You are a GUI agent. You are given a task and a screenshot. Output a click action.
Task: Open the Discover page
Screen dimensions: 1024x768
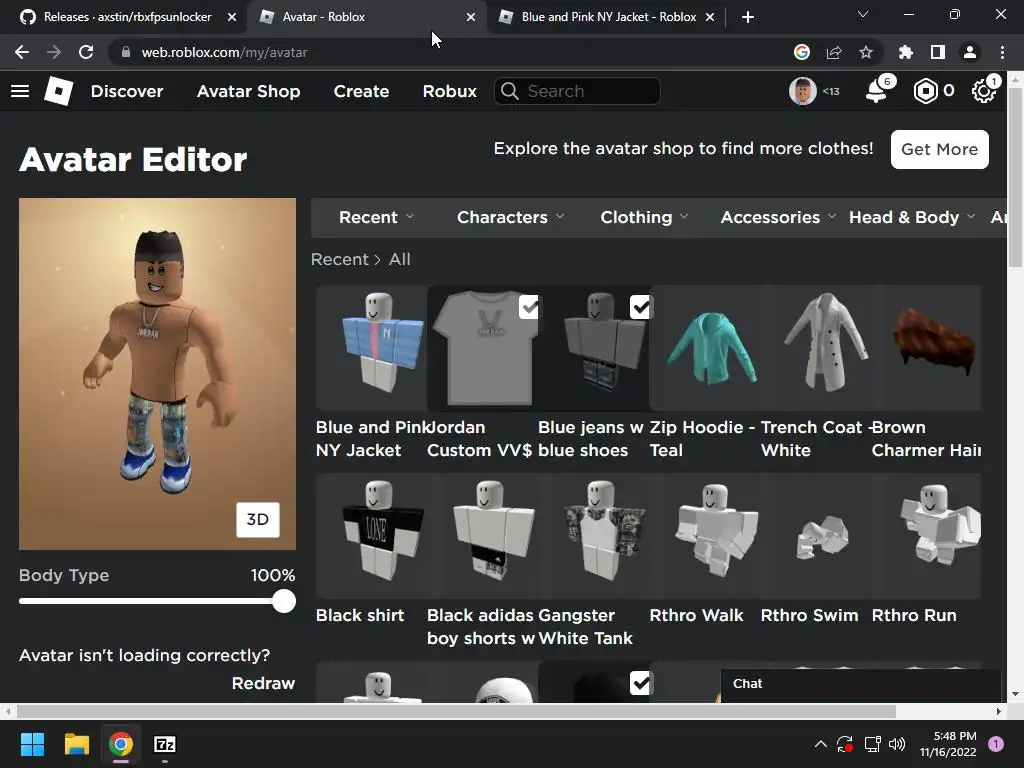pos(127,91)
